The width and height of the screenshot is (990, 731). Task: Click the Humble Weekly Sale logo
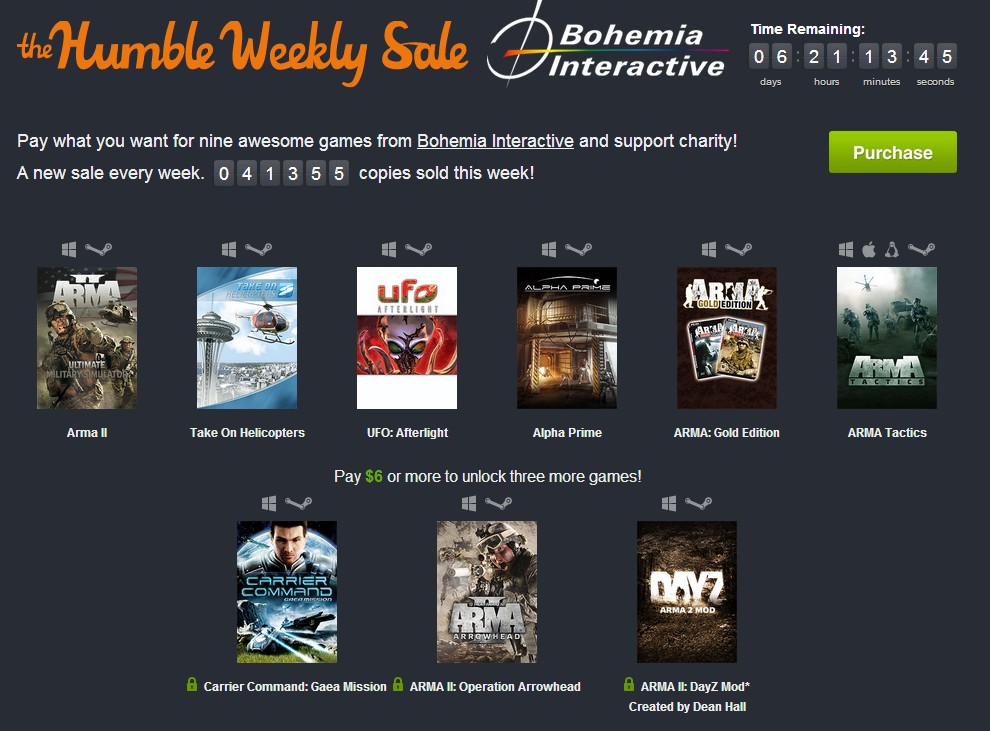click(242, 51)
